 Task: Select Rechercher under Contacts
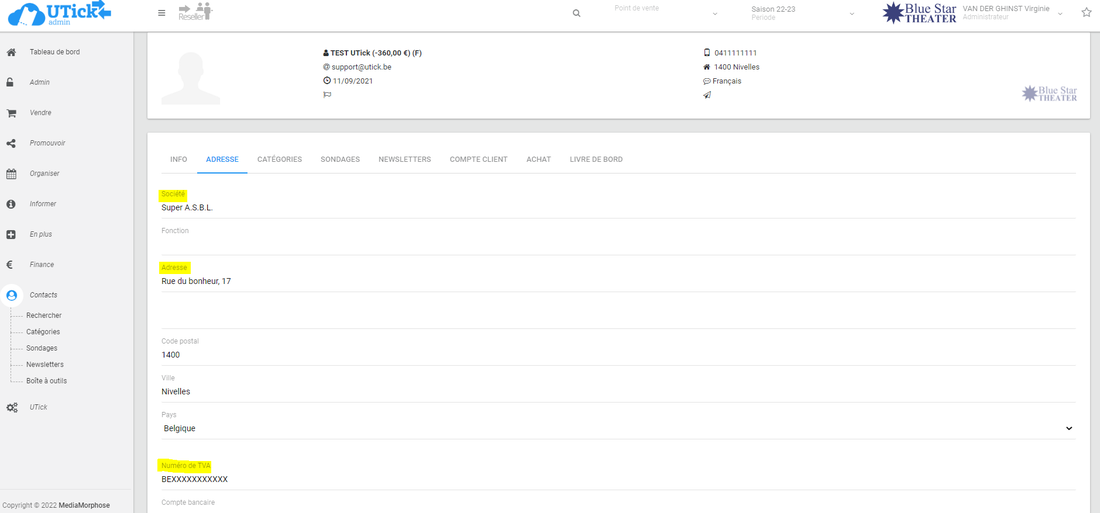pos(44,316)
